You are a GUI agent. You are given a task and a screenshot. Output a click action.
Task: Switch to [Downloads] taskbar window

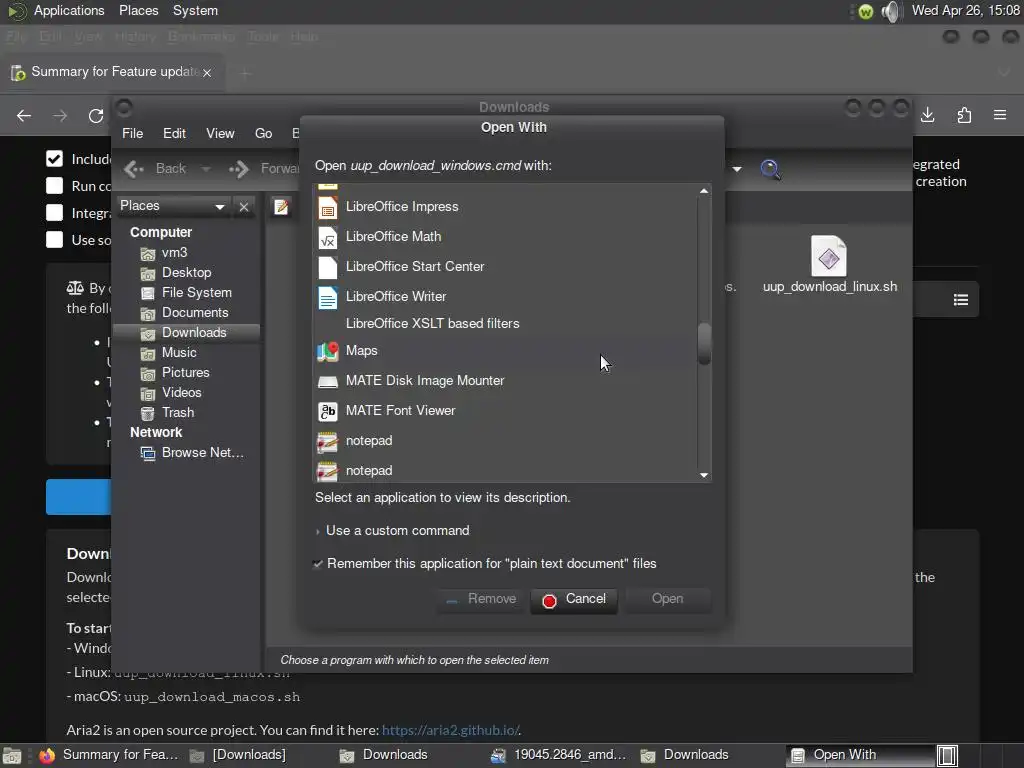(238, 756)
